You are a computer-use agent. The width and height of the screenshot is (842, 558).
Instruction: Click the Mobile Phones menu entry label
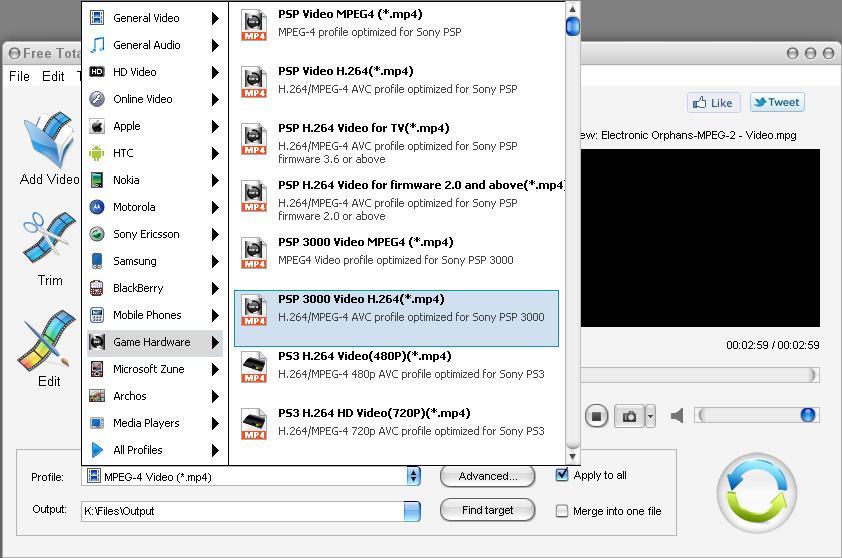147,315
